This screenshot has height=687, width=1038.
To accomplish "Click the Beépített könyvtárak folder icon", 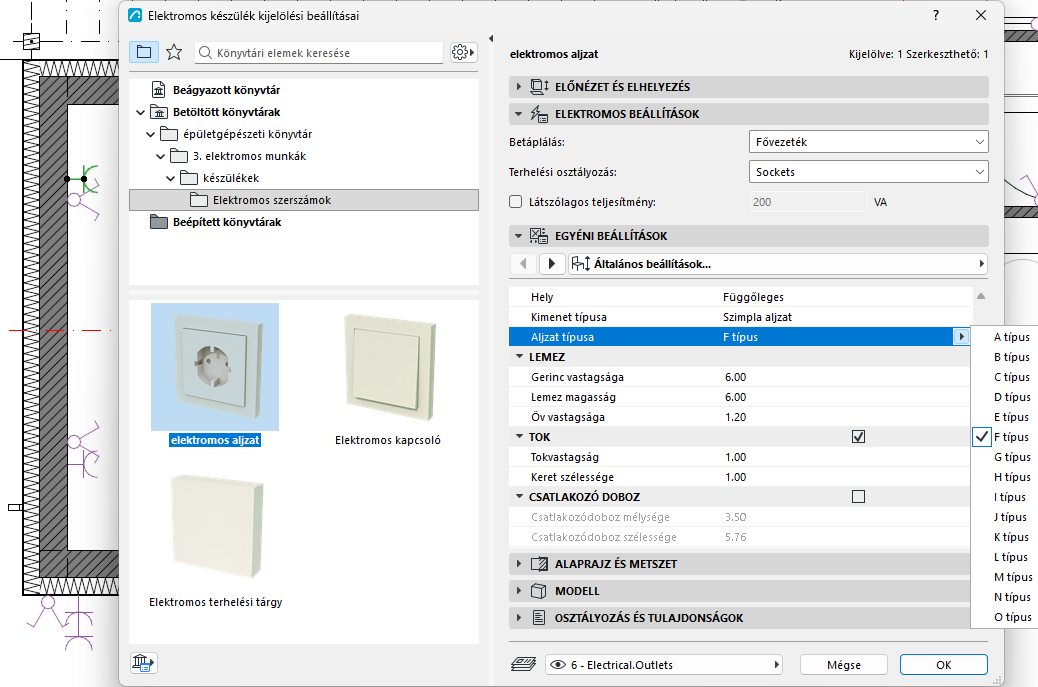I will [x=159, y=222].
